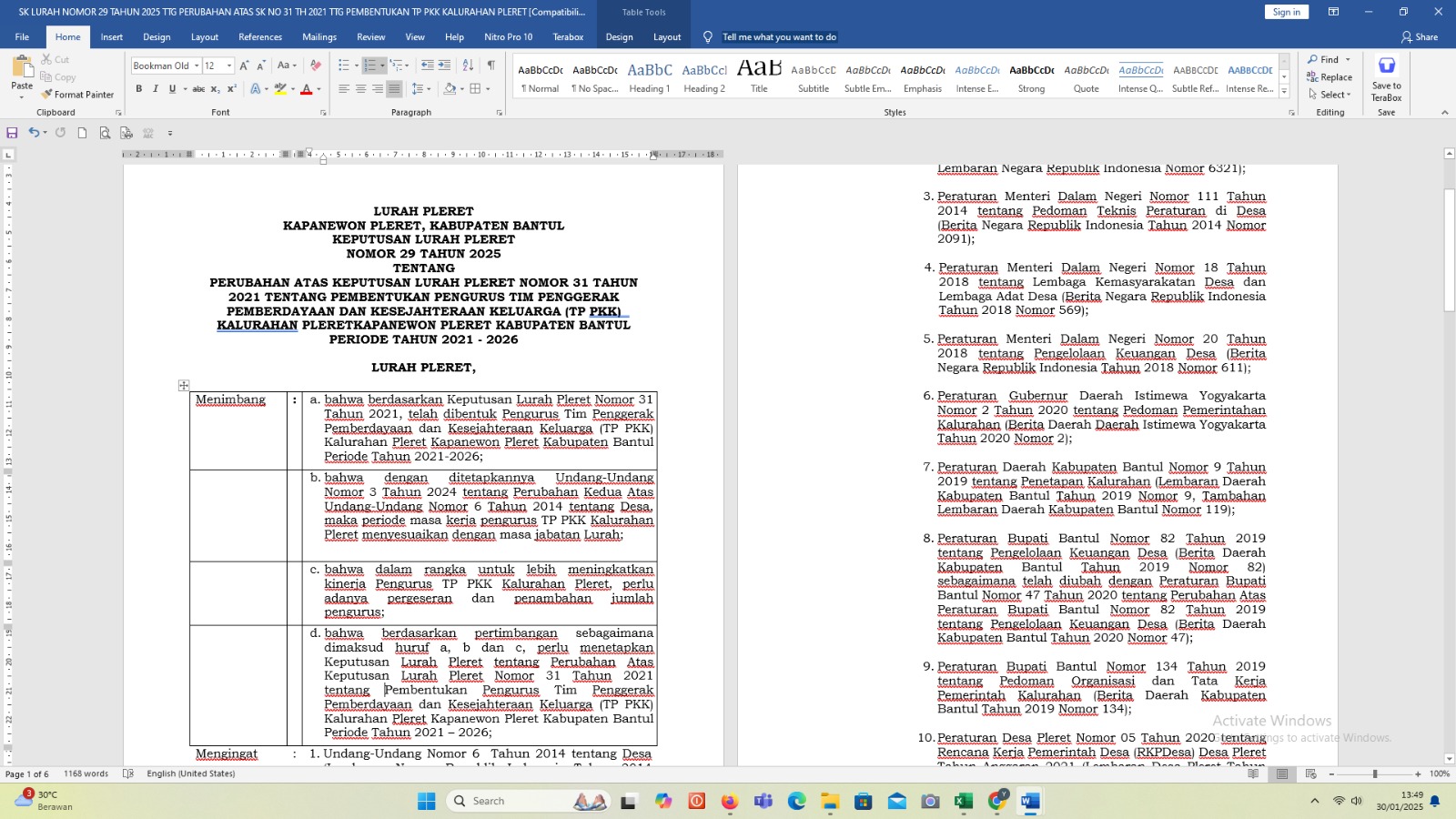Switch to the Insert tab
The height and width of the screenshot is (819, 1456).
tap(112, 37)
